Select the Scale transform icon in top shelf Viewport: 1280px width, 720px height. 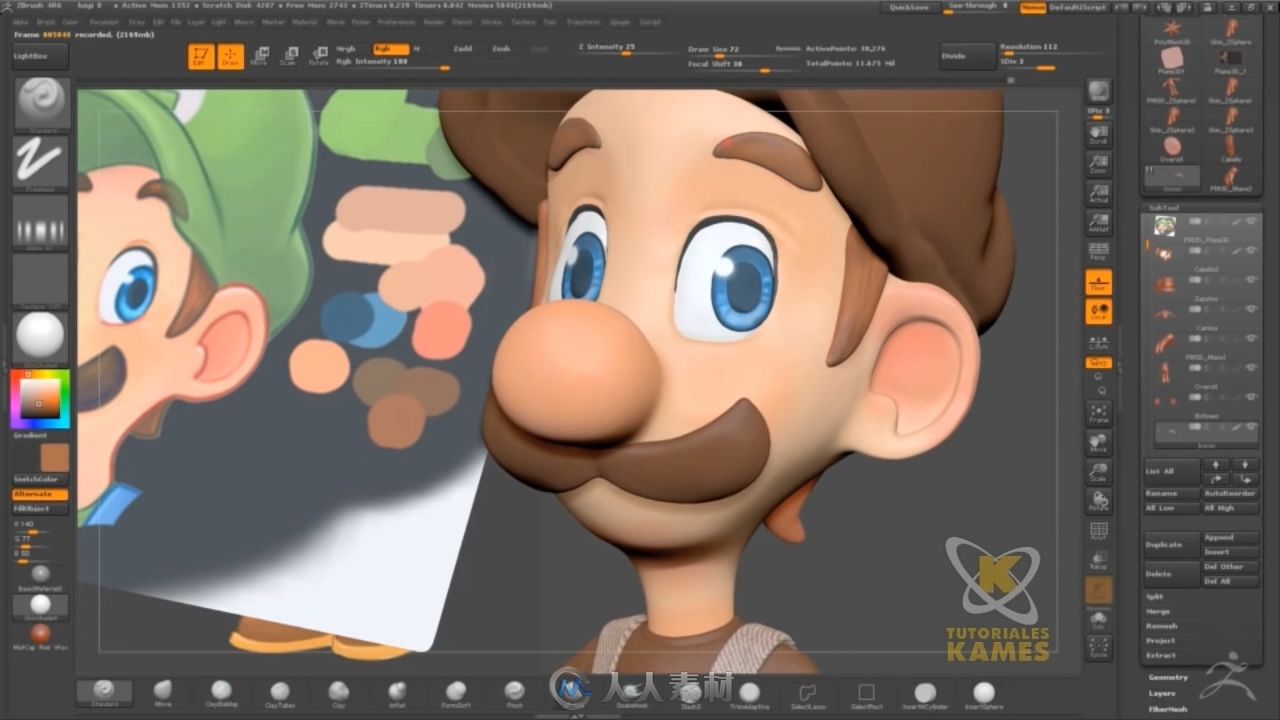[289, 56]
